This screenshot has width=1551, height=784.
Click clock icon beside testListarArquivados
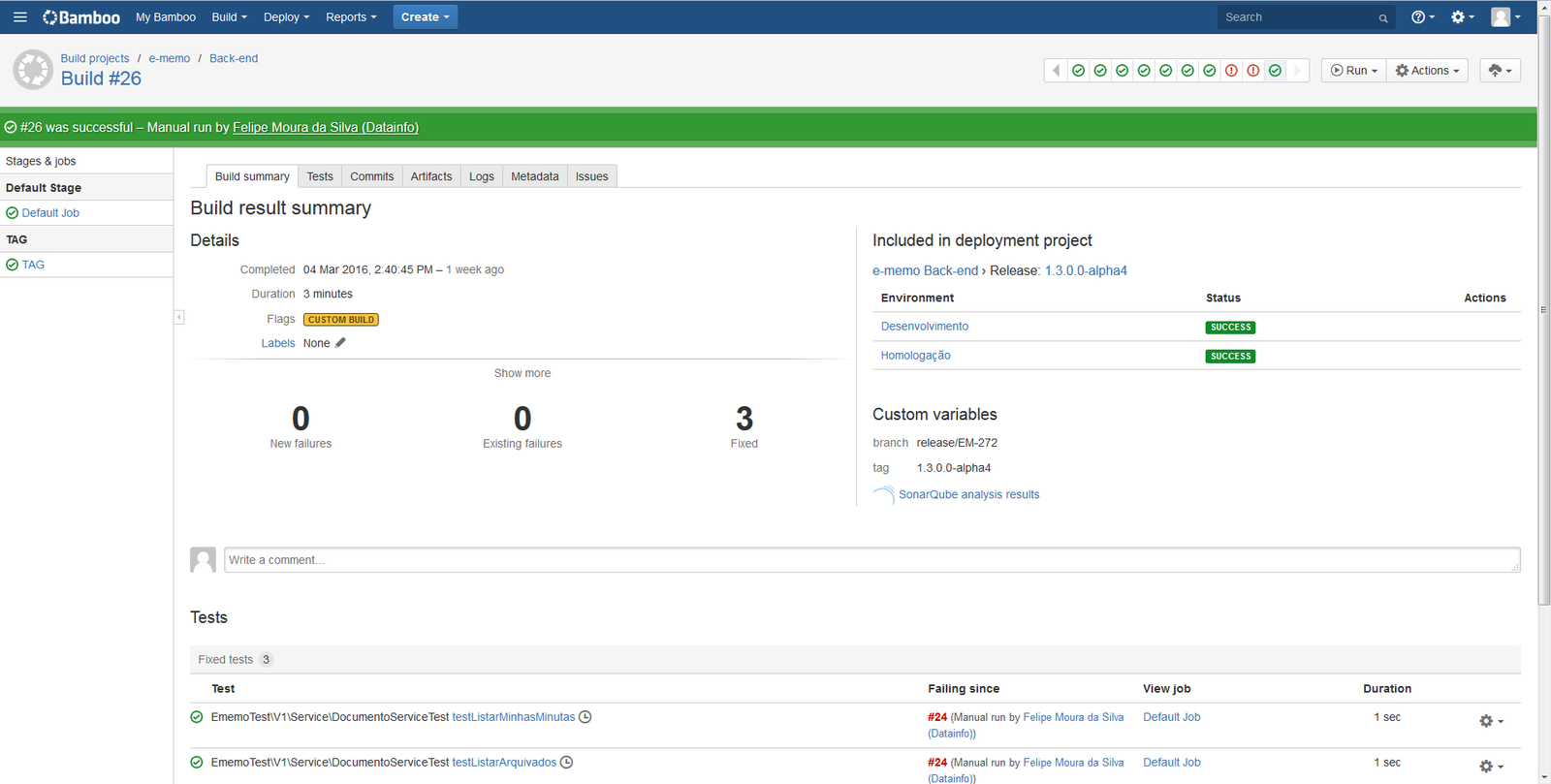567,763
